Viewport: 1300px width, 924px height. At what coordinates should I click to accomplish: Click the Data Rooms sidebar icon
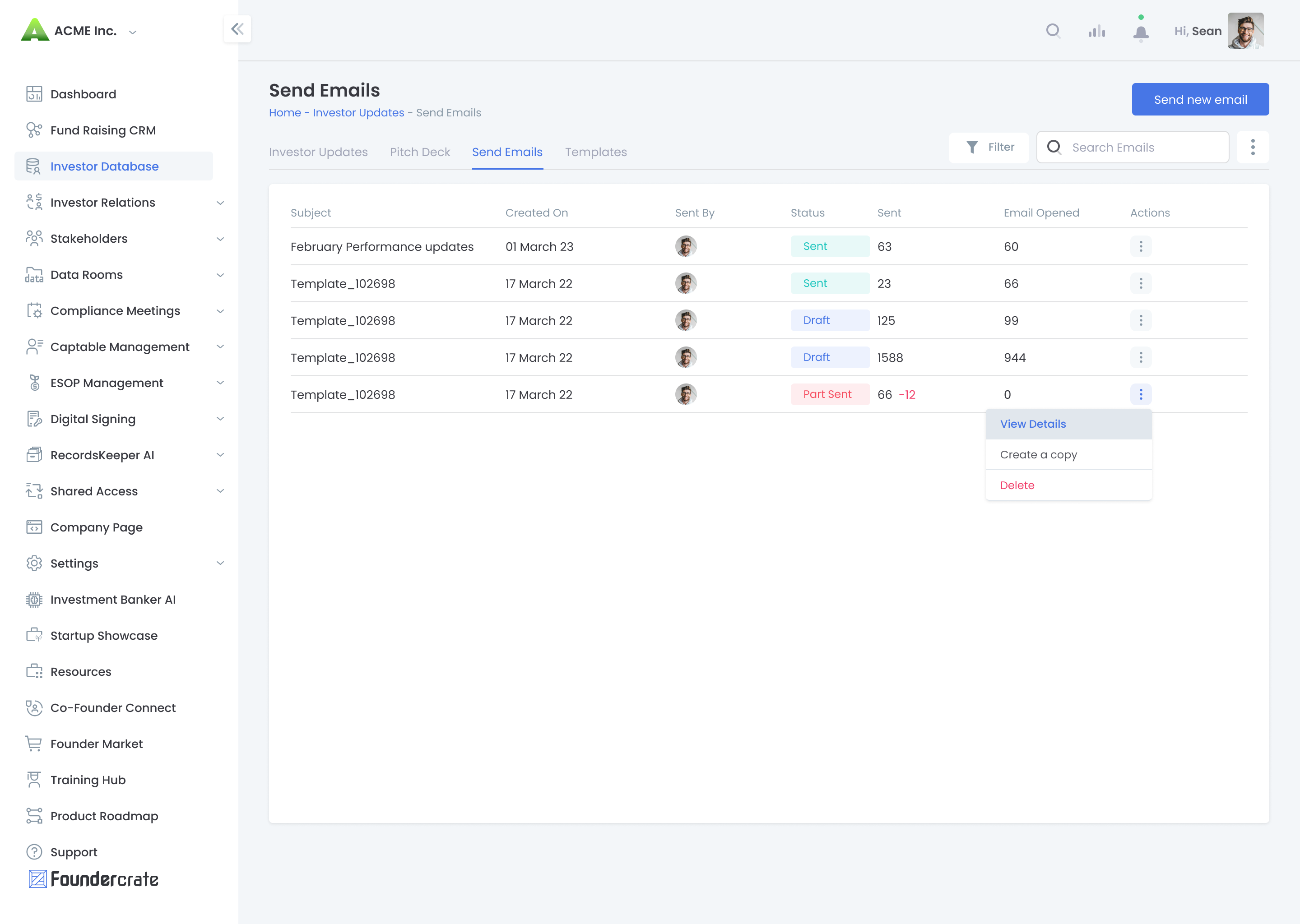point(34,275)
